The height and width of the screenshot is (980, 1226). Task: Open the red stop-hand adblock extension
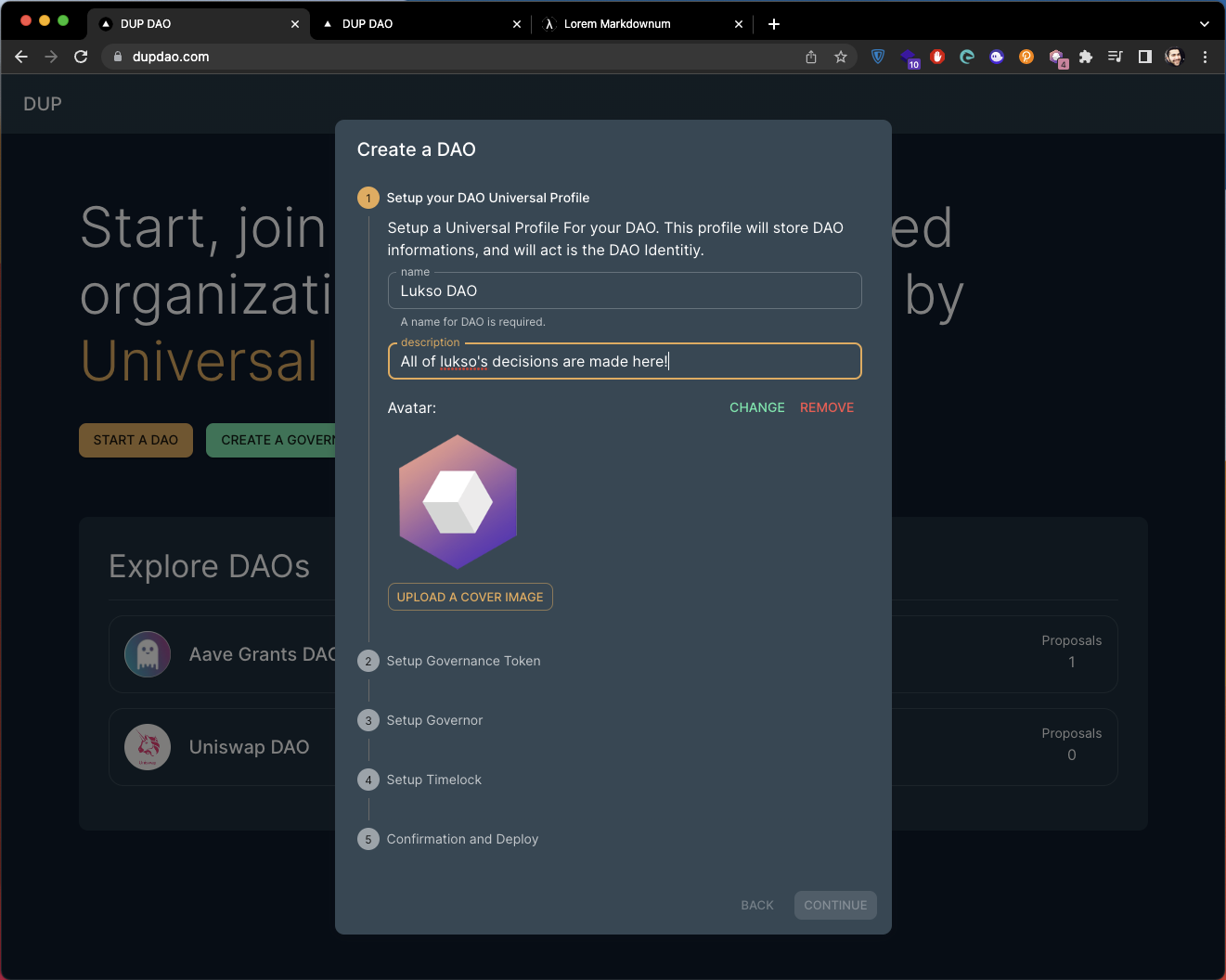pyautogui.click(x=937, y=57)
